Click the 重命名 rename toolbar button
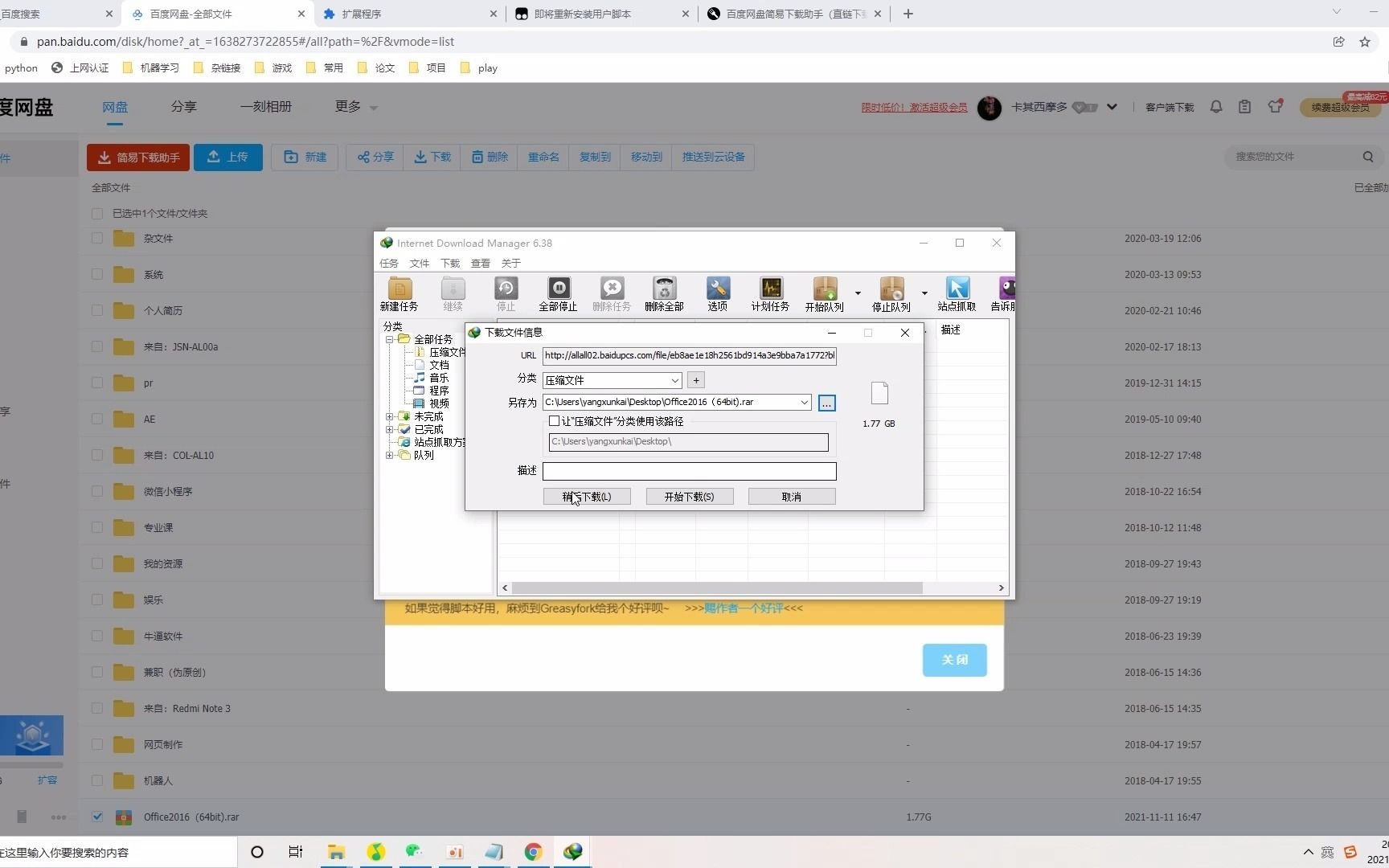This screenshot has height=868, width=1389. pos(543,158)
